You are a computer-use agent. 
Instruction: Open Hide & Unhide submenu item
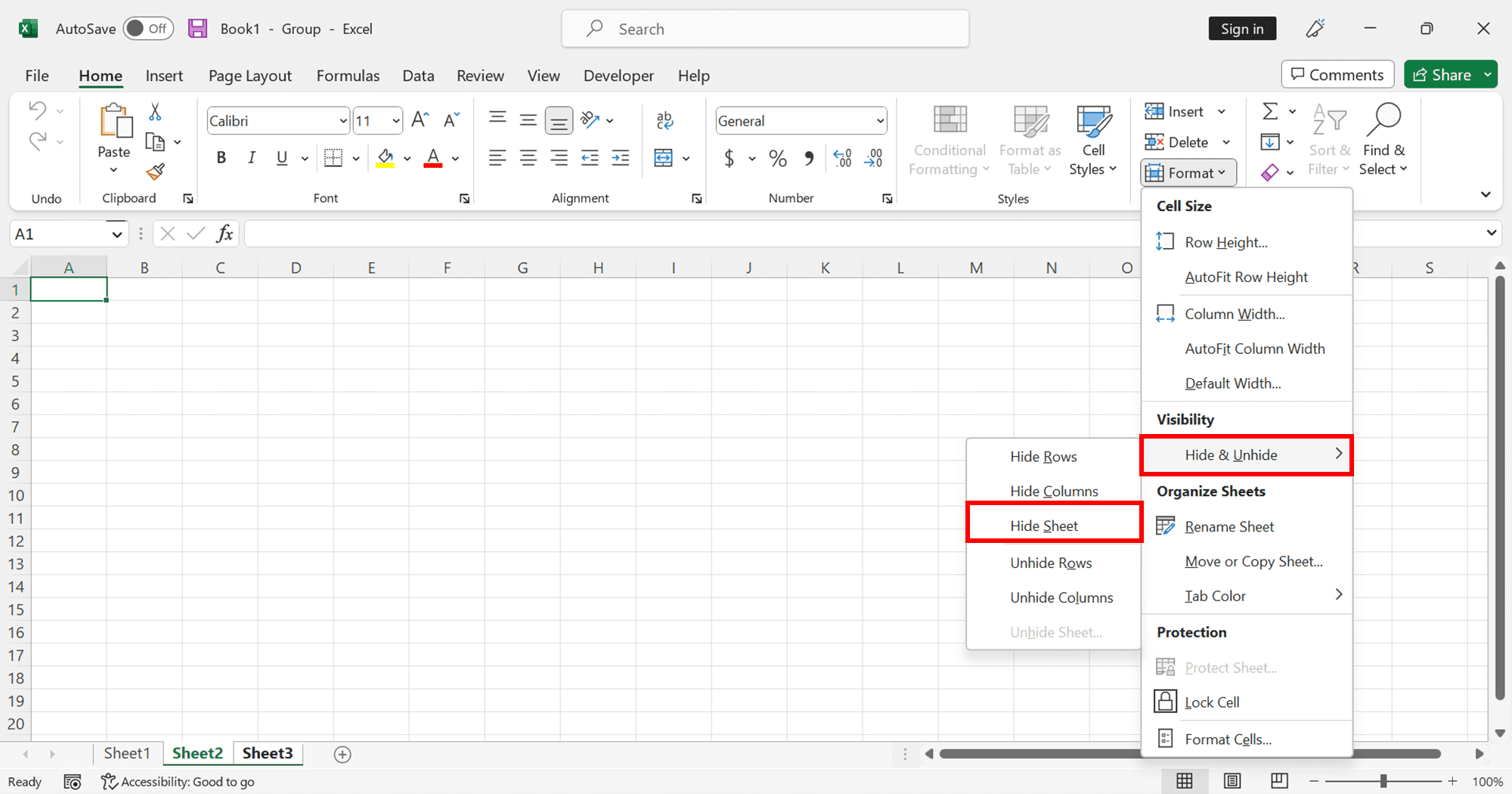[1247, 455]
